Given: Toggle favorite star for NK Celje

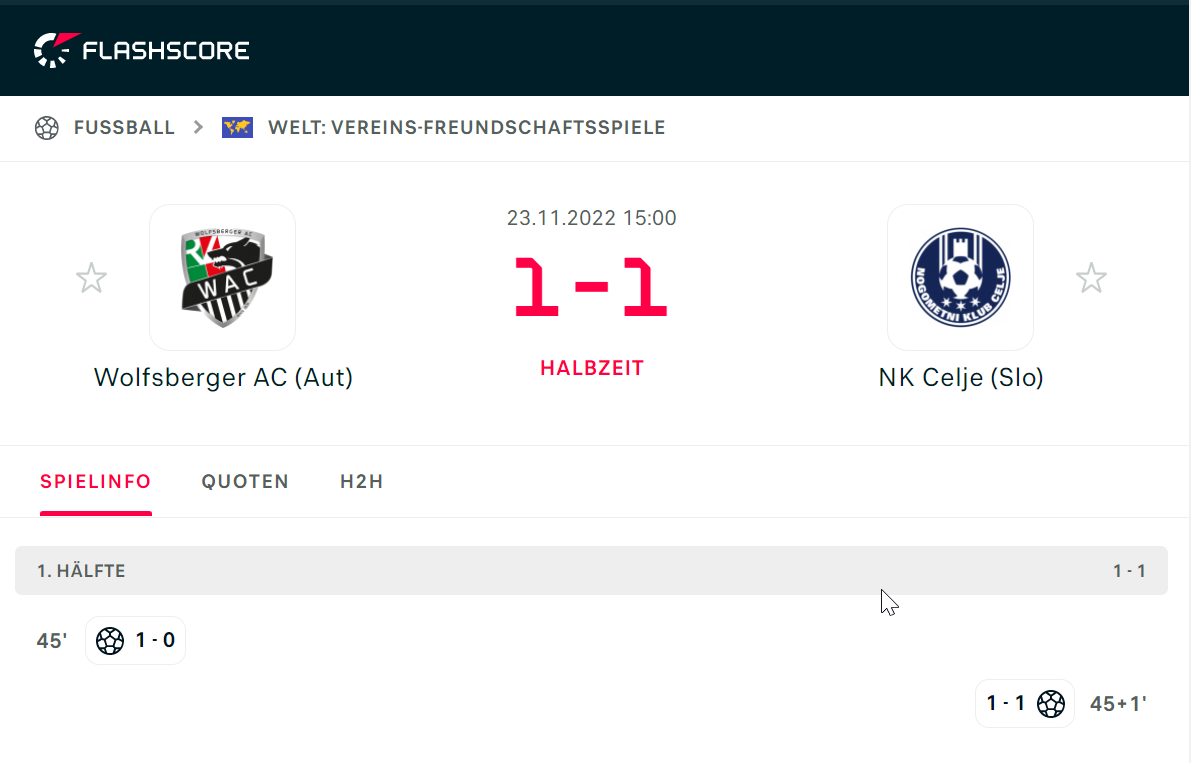Looking at the screenshot, I should click(x=1091, y=278).
